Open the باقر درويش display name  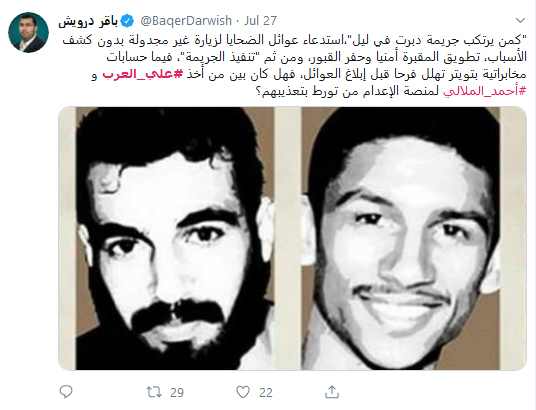tap(88, 21)
